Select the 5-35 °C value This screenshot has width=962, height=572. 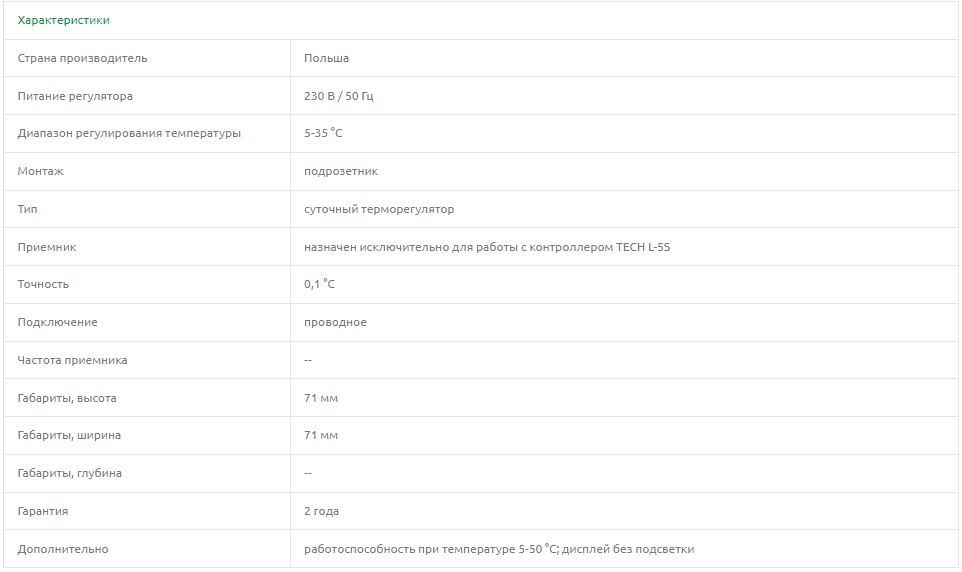(x=323, y=133)
